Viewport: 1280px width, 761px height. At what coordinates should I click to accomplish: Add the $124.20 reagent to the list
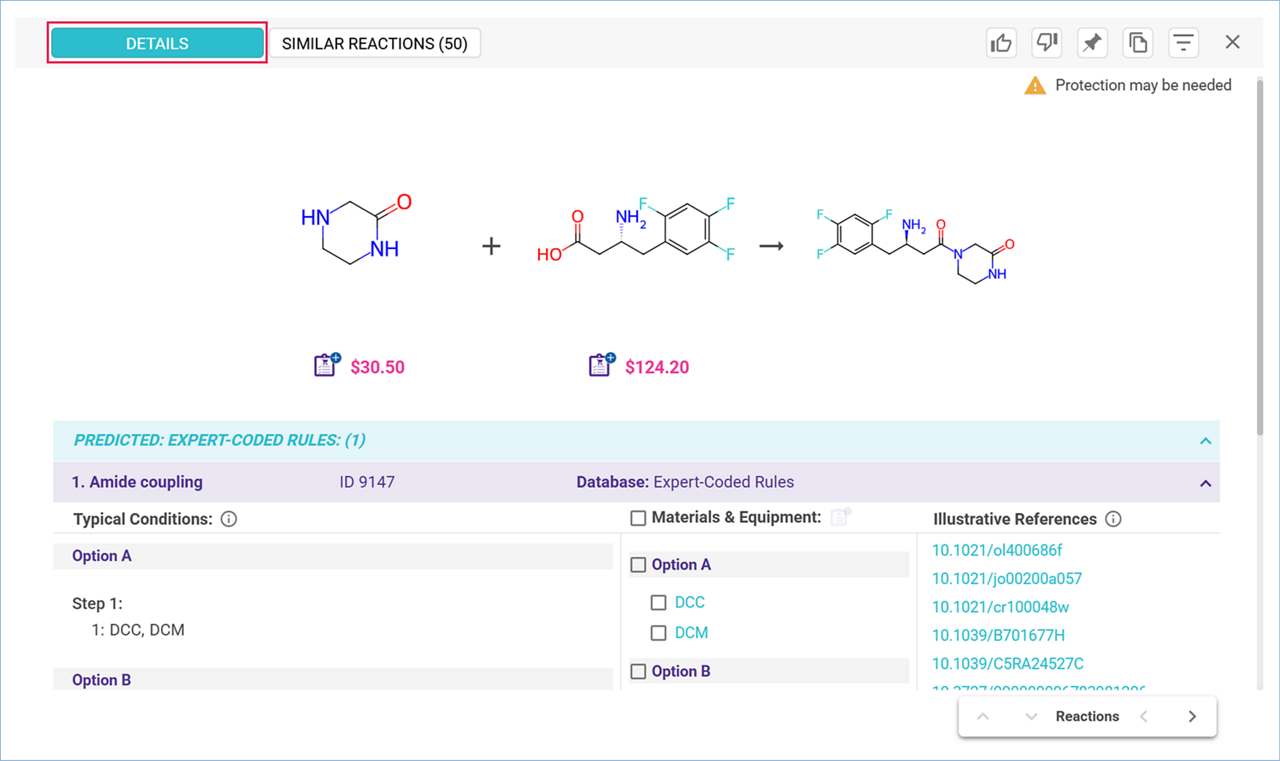click(x=601, y=365)
